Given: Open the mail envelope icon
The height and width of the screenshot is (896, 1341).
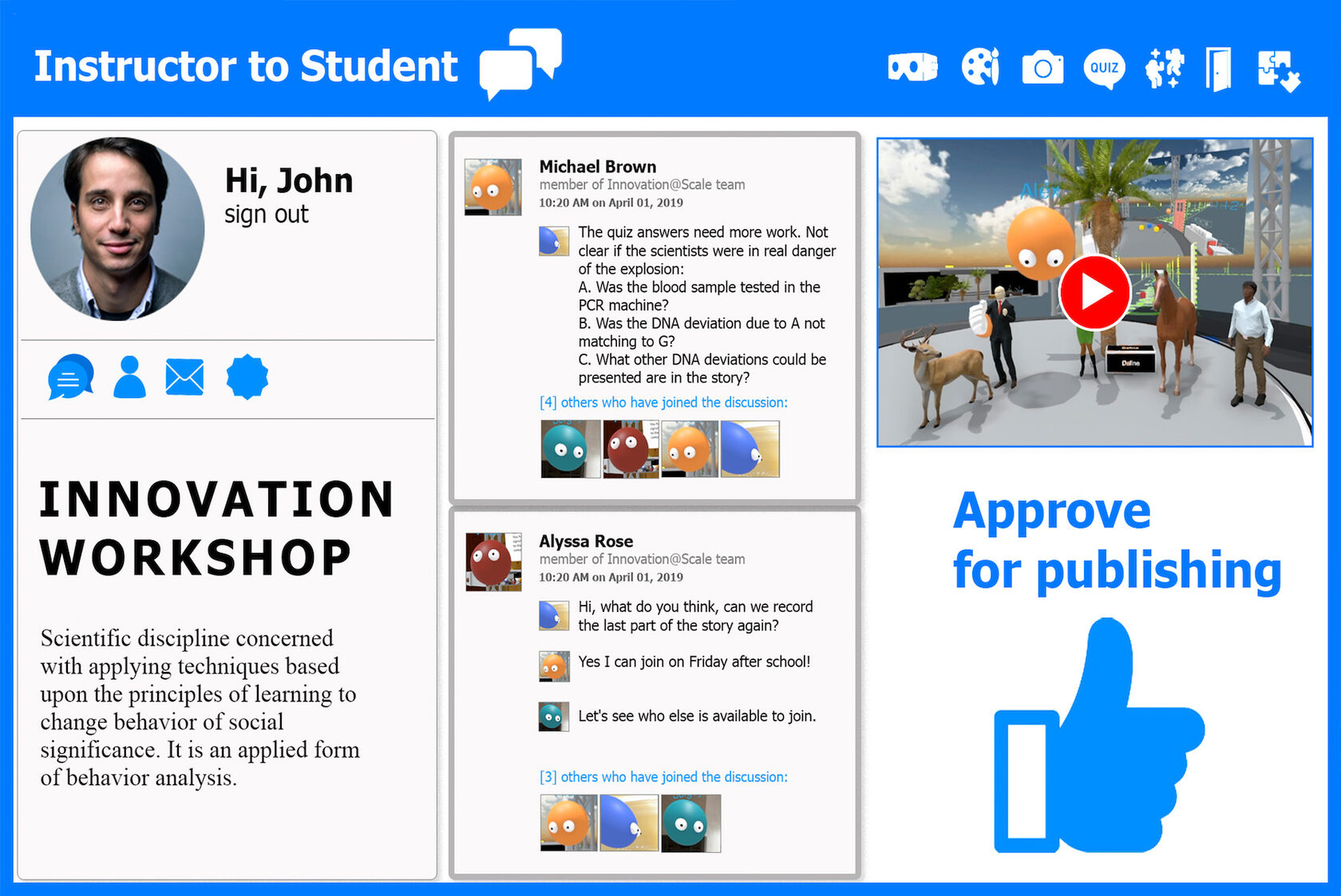Looking at the screenshot, I should coord(184,377).
